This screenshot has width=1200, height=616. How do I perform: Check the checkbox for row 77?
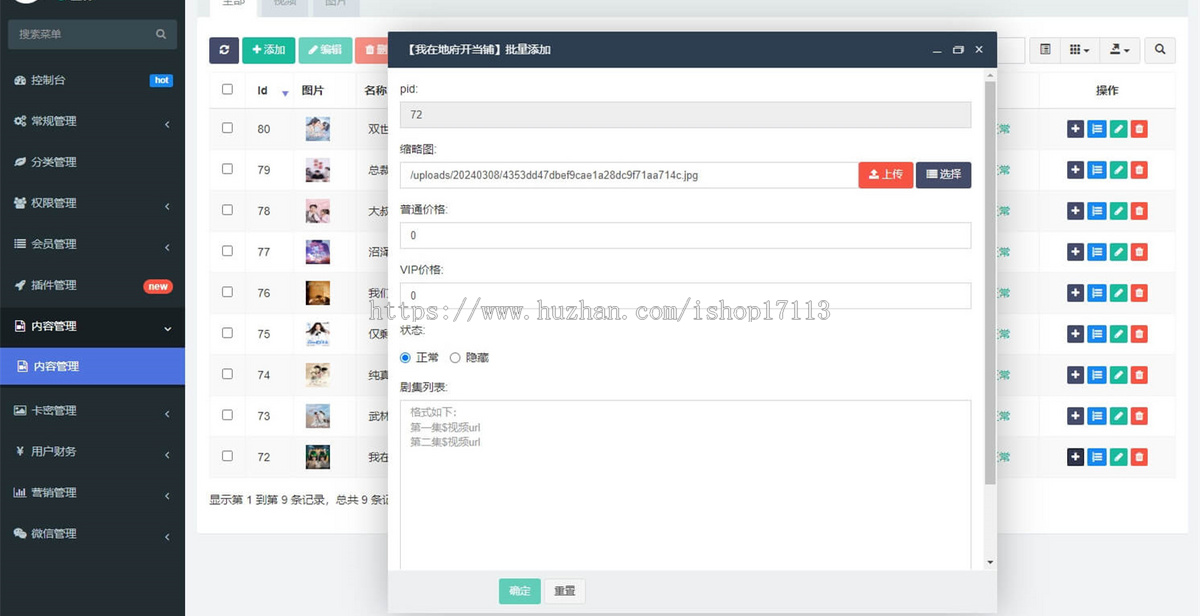pos(227,251)
